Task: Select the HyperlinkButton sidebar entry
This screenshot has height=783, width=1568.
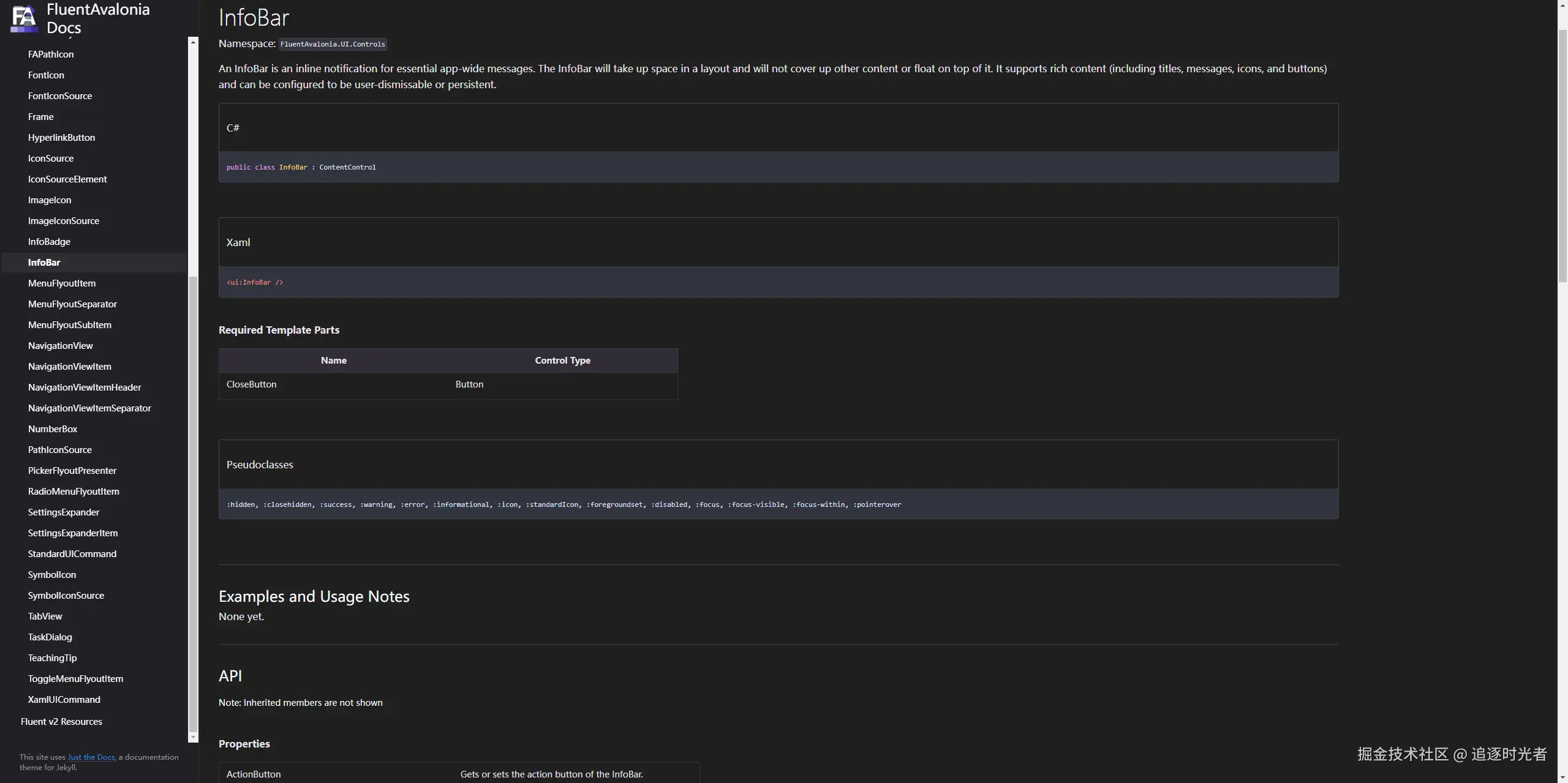Action: click(61, 138)
